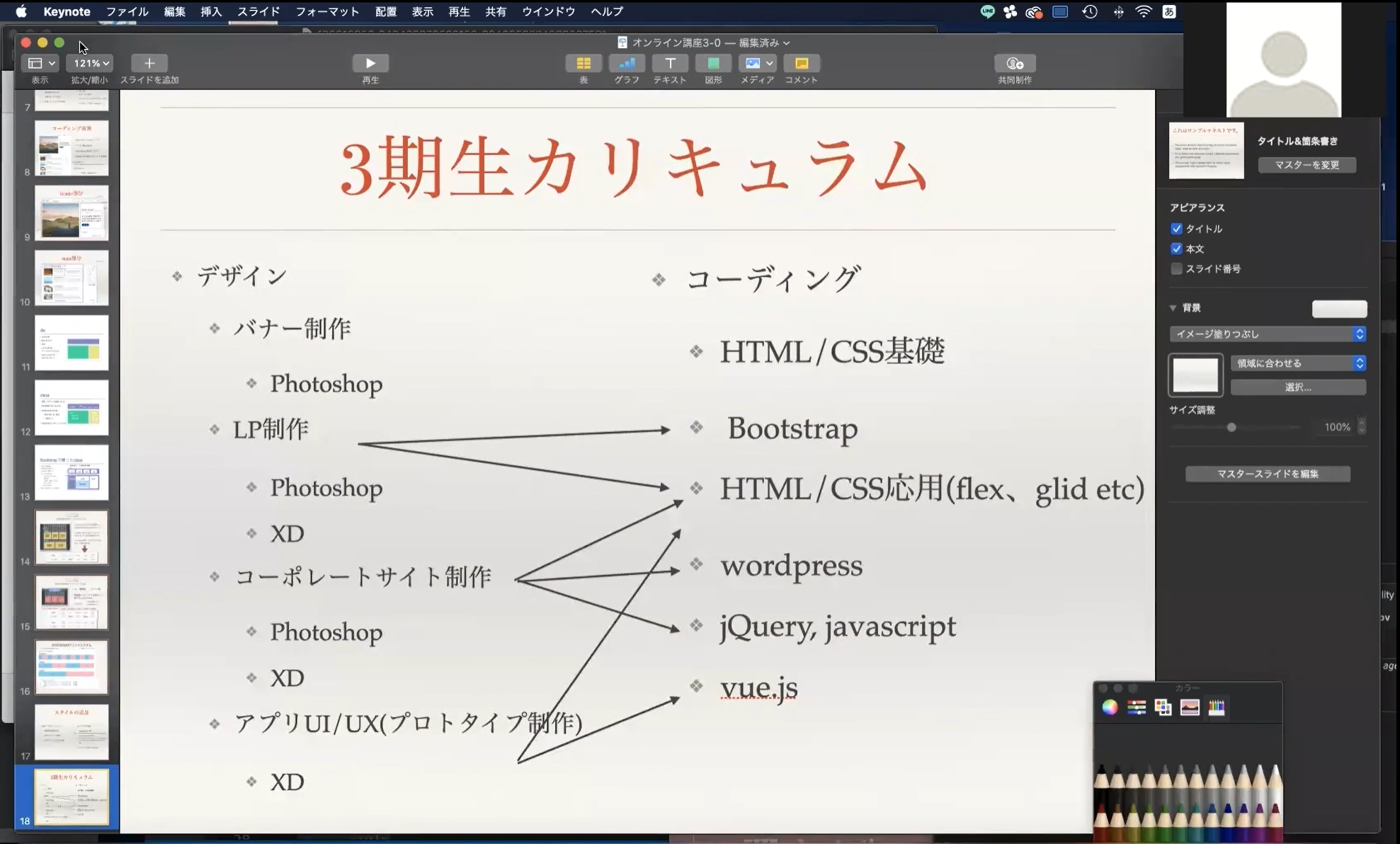
Task: Click the Bluetooth icon in menu bar
Action: (1118, 11)
